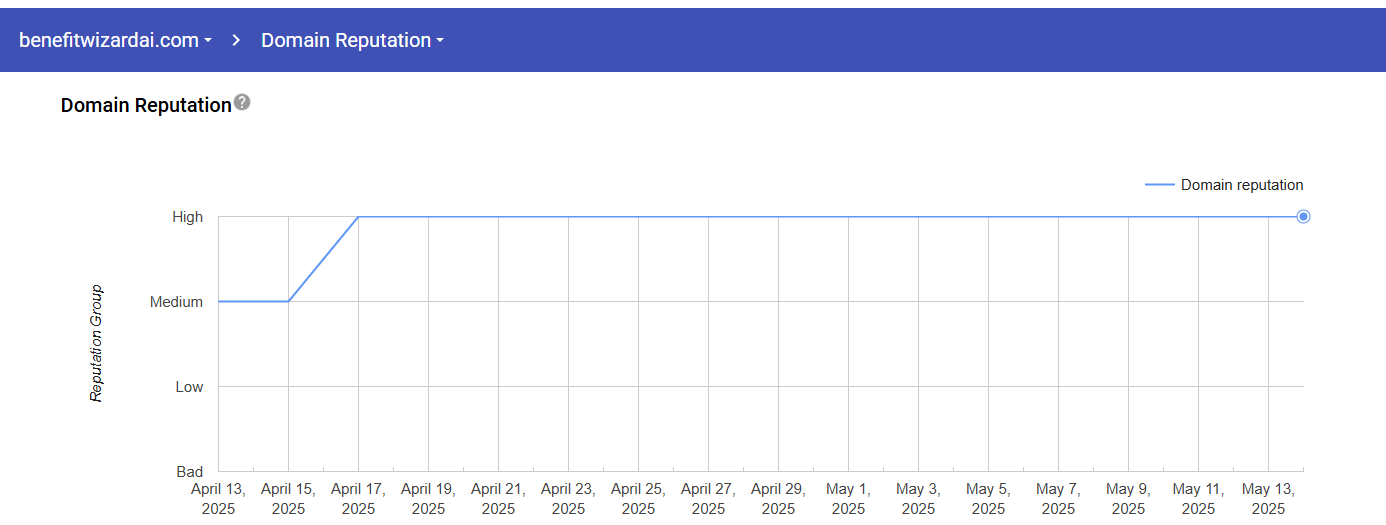Select the May 1, 2025 date label
The height and width of the screenshot is (525, 1386).
(x=848, y=498)
